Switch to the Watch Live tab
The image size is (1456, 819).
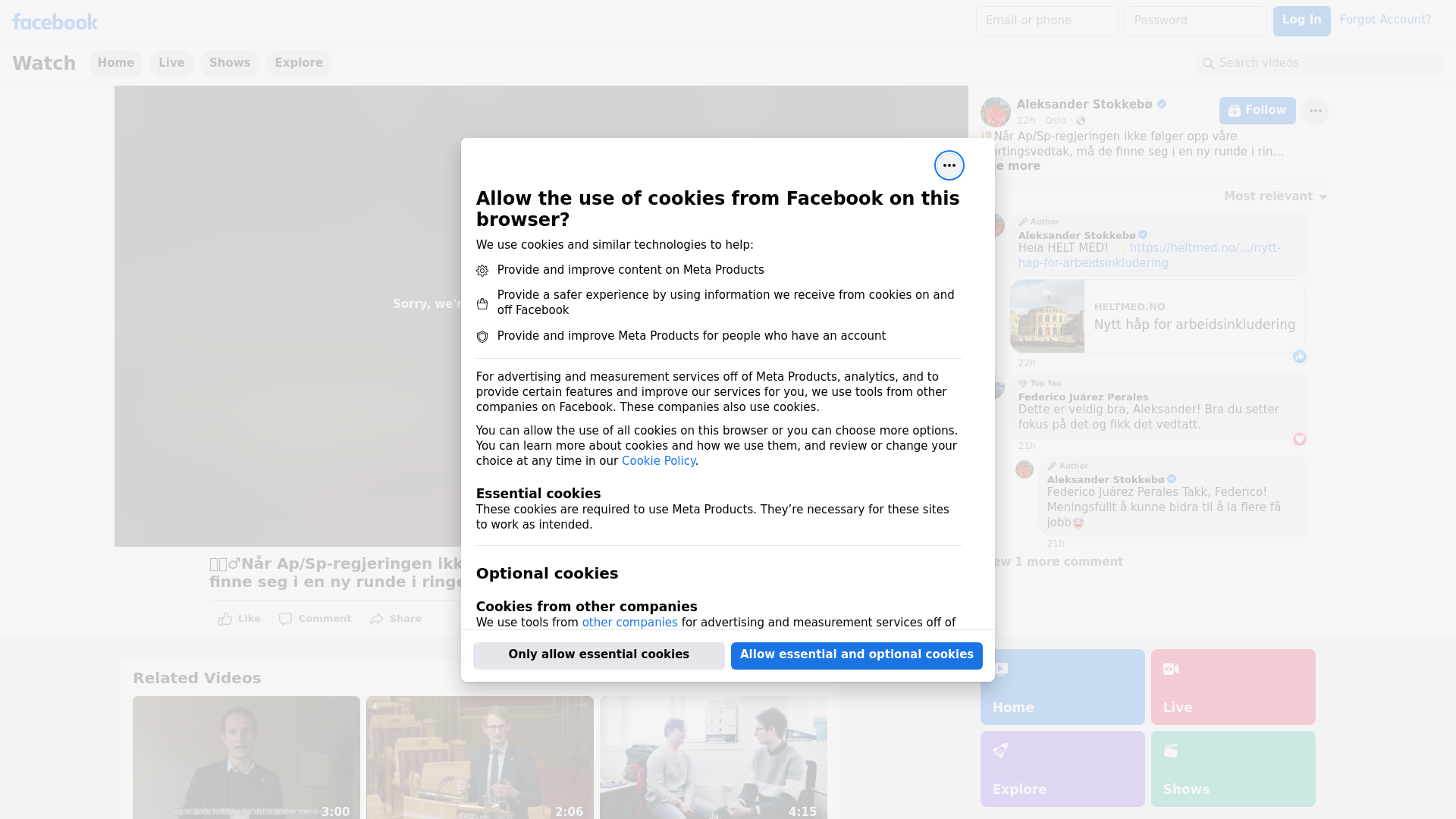coord(171,63)
